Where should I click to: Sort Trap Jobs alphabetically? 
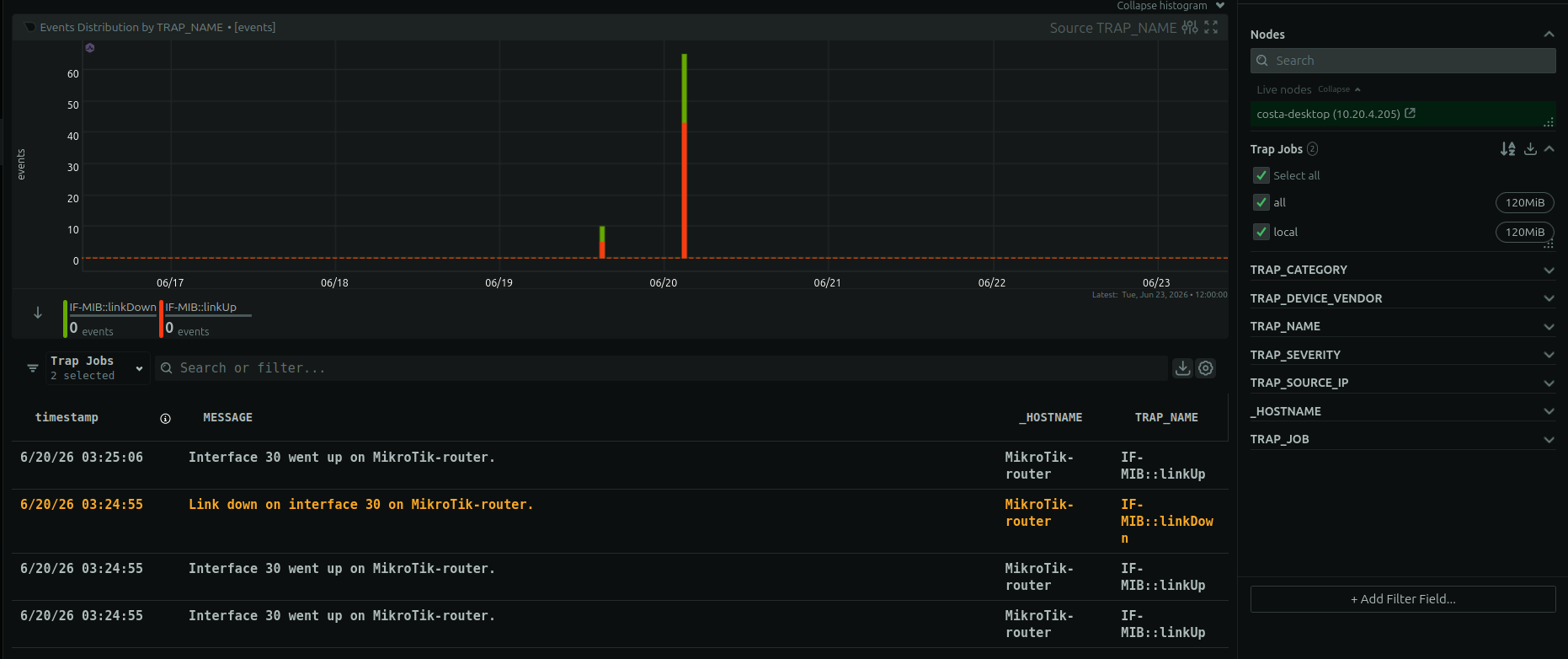1507,149
